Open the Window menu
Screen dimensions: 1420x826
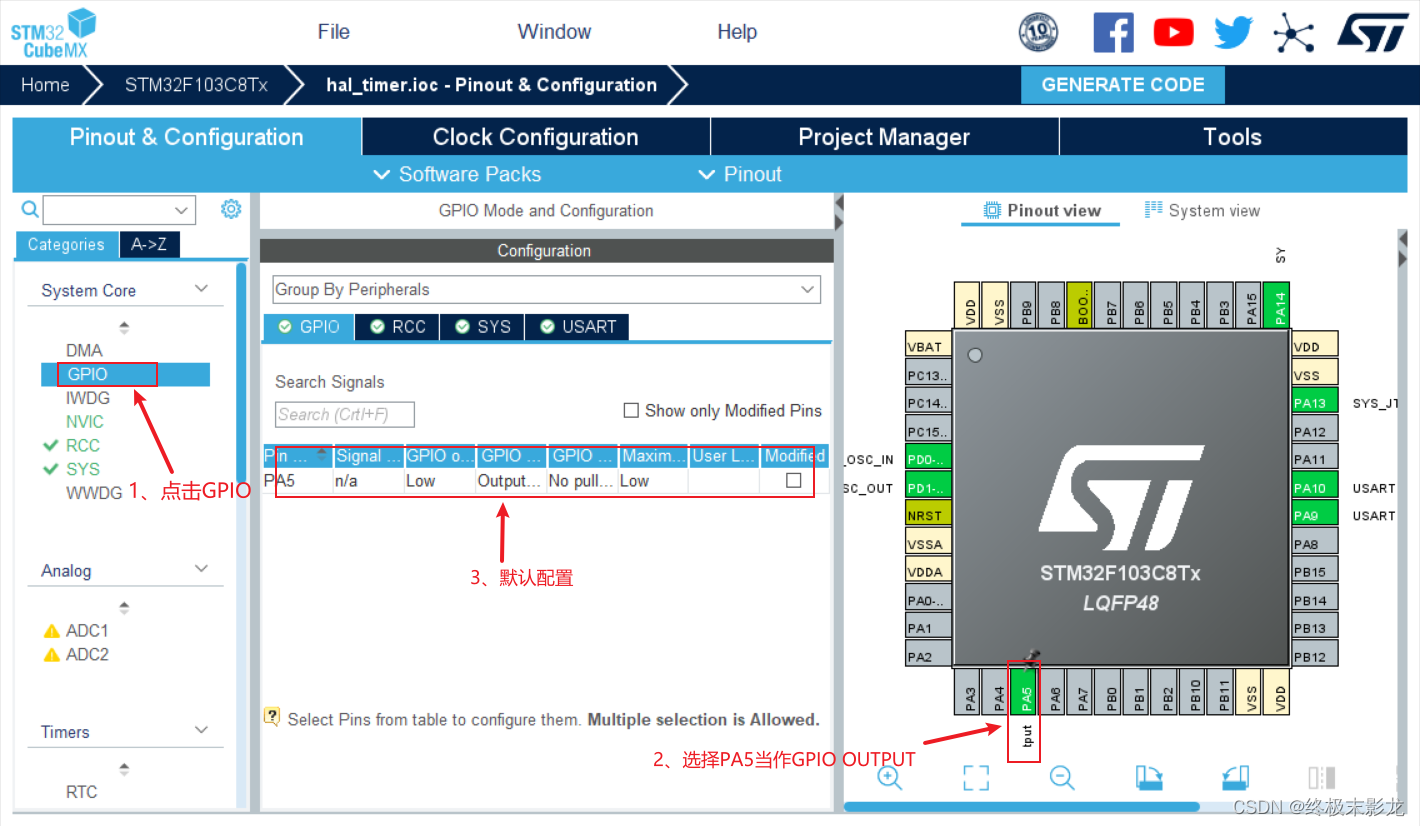point(555,32)
